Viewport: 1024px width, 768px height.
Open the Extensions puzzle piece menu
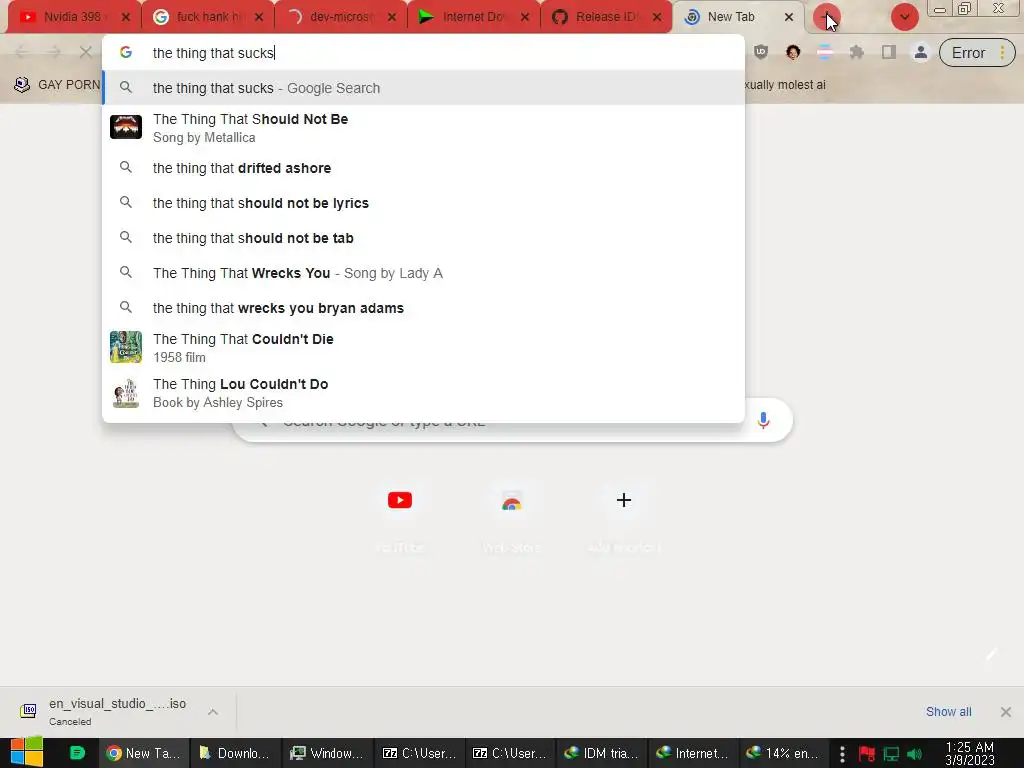coord(857,52)
